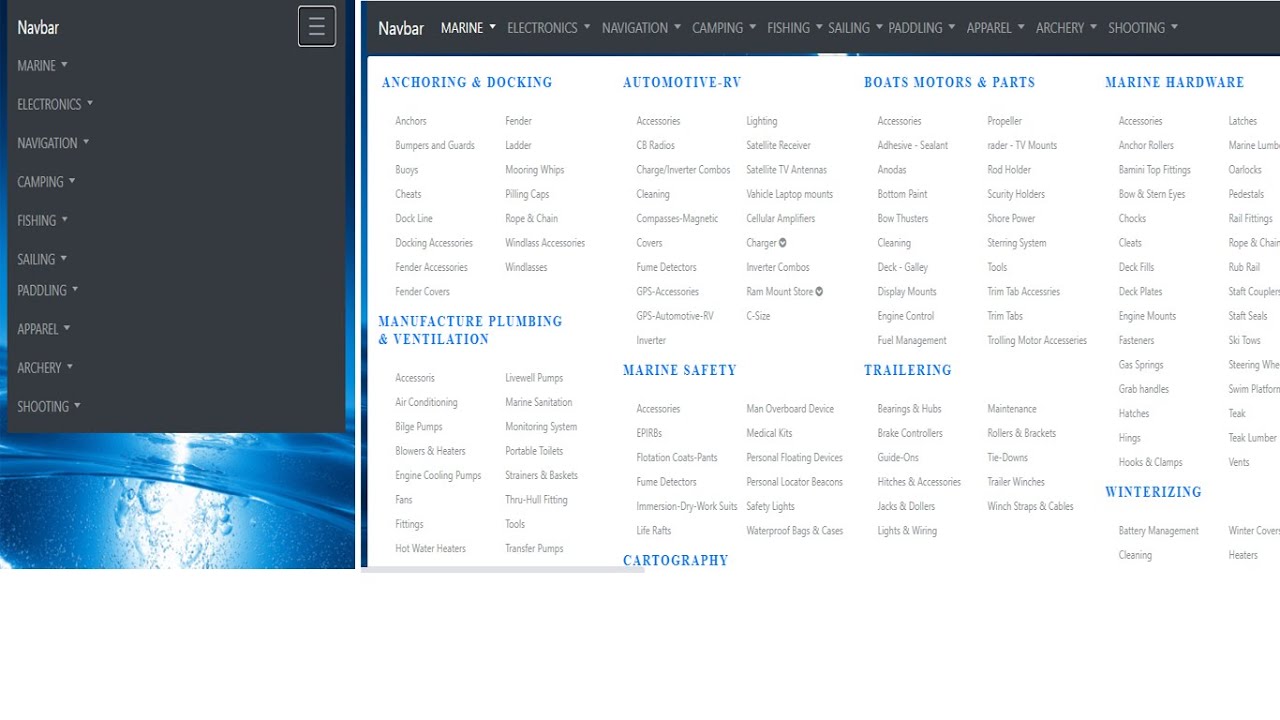Click the Navbar brand in the mobile view
This screenshot has height=720, width=1280.
point(38,27)
